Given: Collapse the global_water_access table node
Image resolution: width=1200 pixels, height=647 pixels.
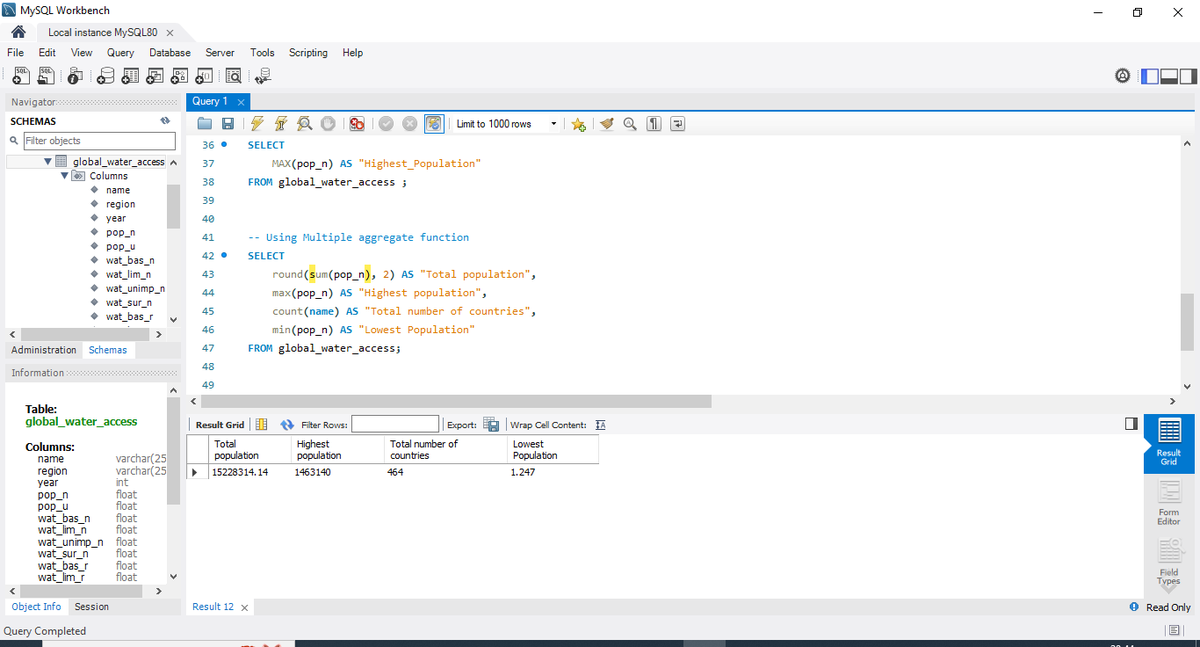Looking at the screenshot, I should click(x=47, y=162).
